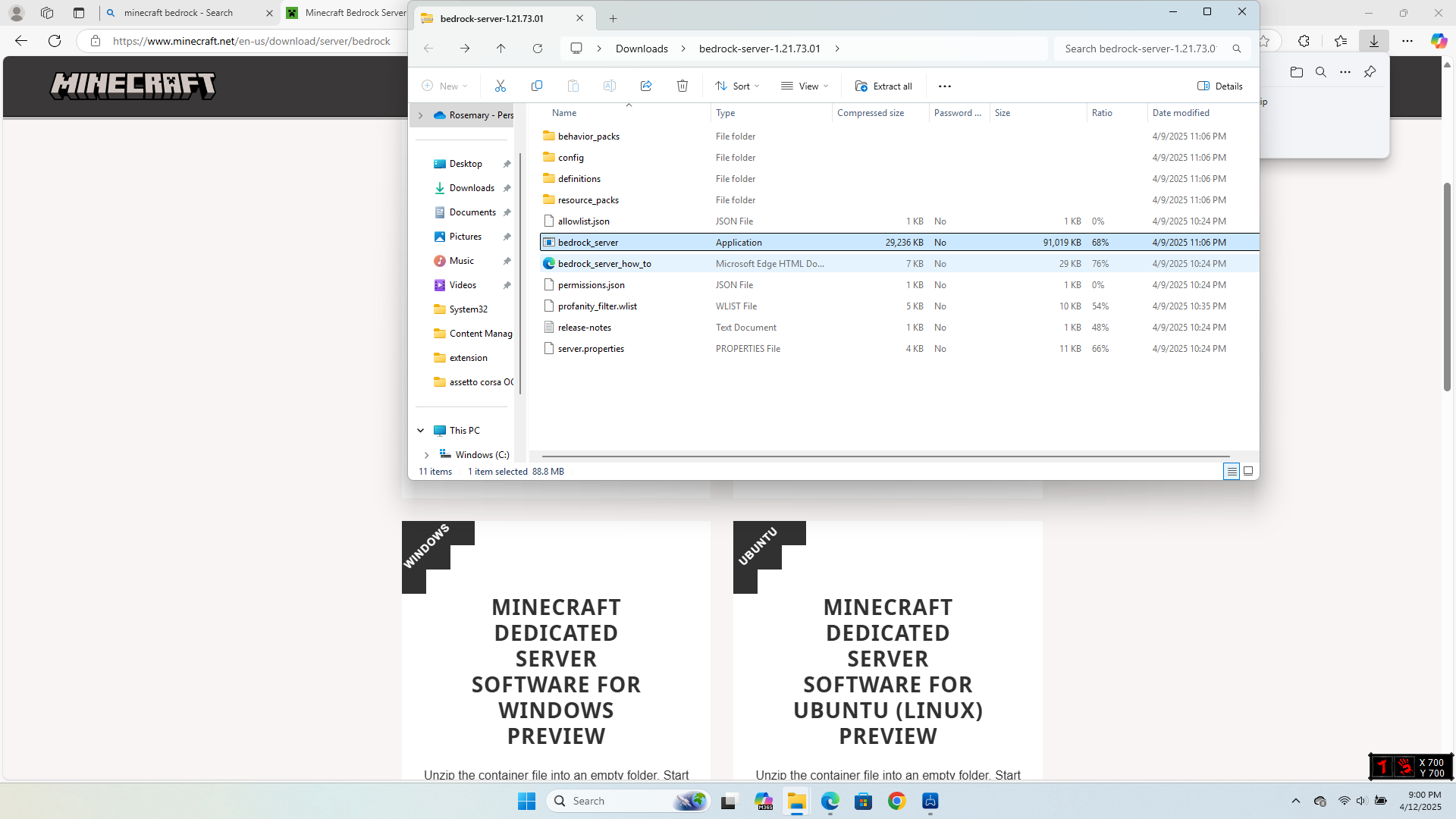Viewport: 1456px width, 819px height.
Task: Click the magnifier icon in the explorer search box
Action: [x=1237, y=49]
